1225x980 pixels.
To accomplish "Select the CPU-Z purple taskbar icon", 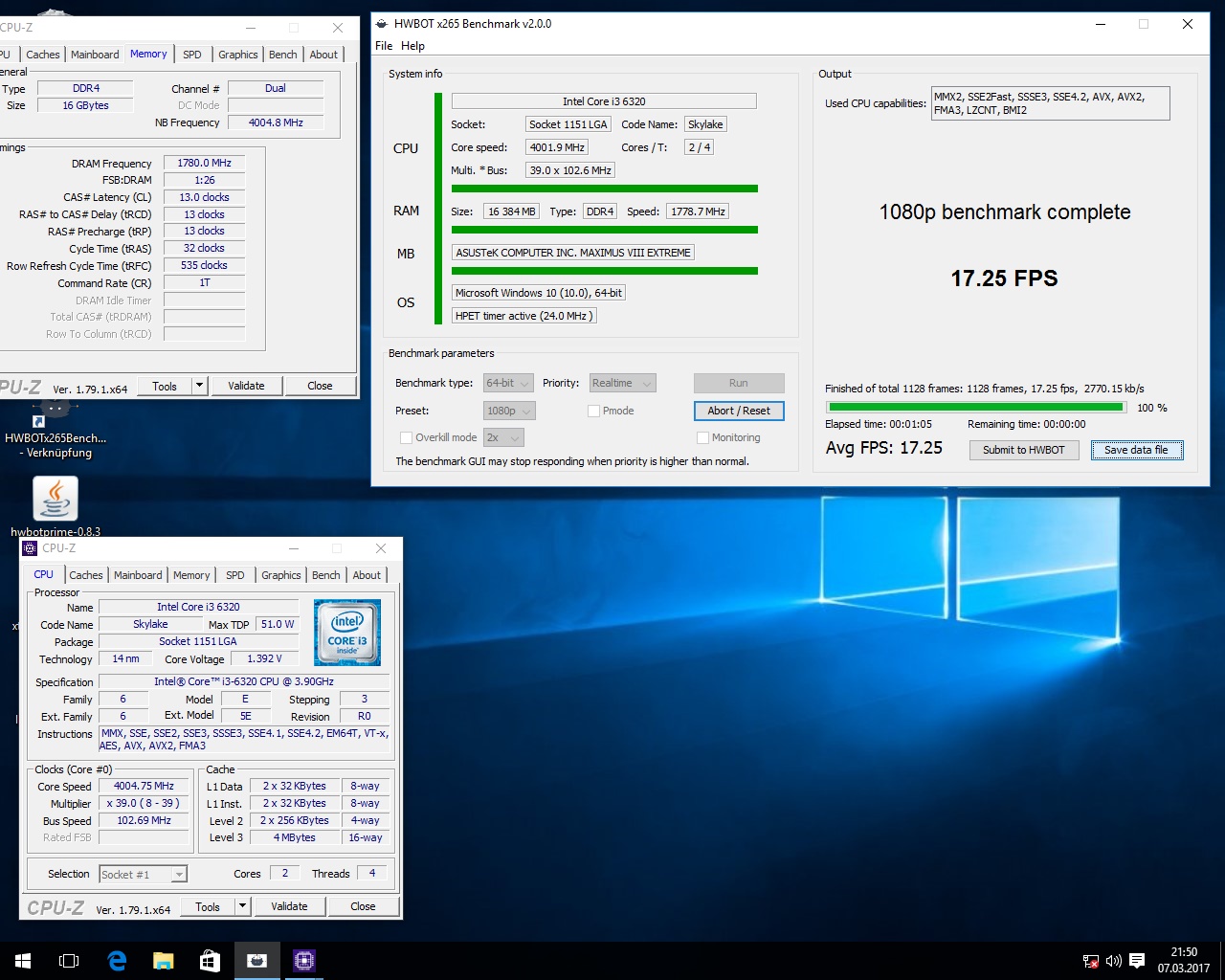I will 304,961.
